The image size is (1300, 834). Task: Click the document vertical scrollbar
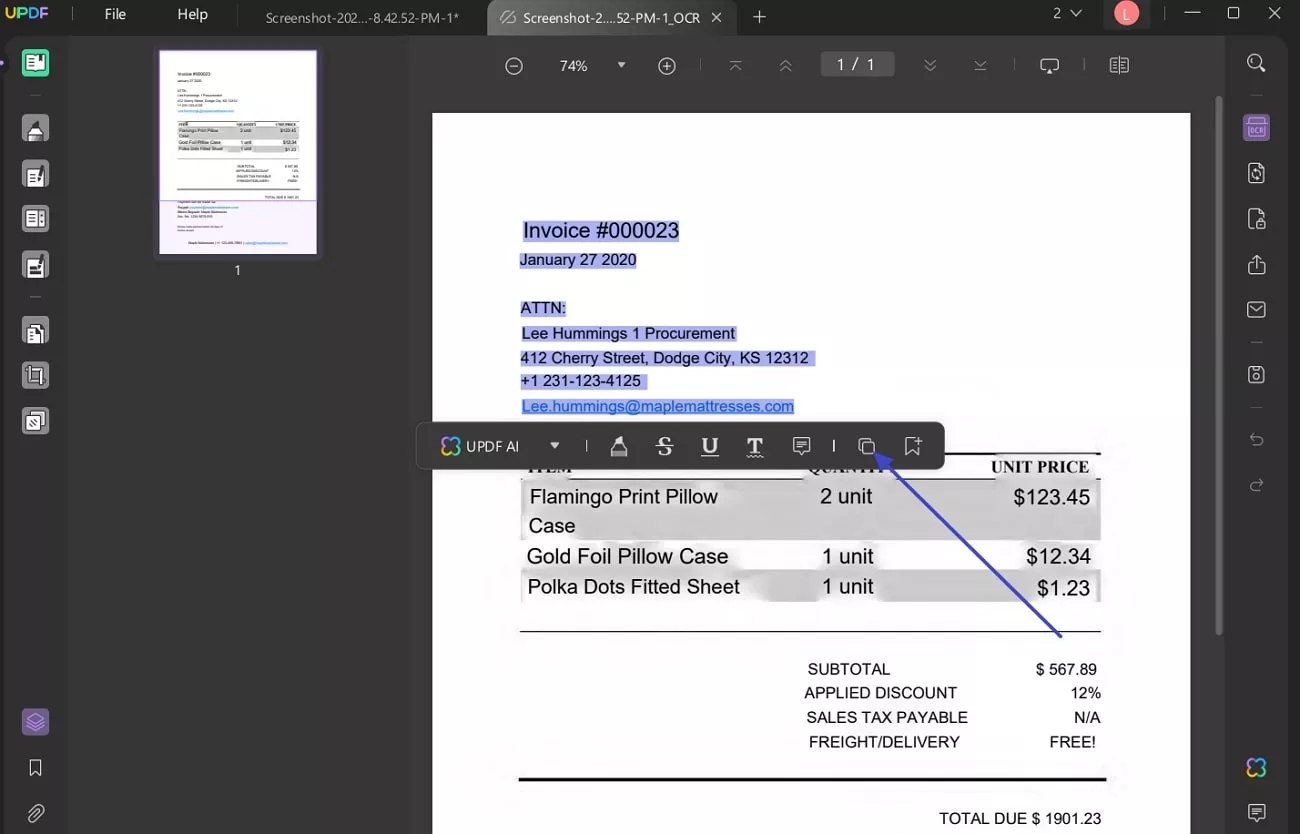coord(1218,365)
